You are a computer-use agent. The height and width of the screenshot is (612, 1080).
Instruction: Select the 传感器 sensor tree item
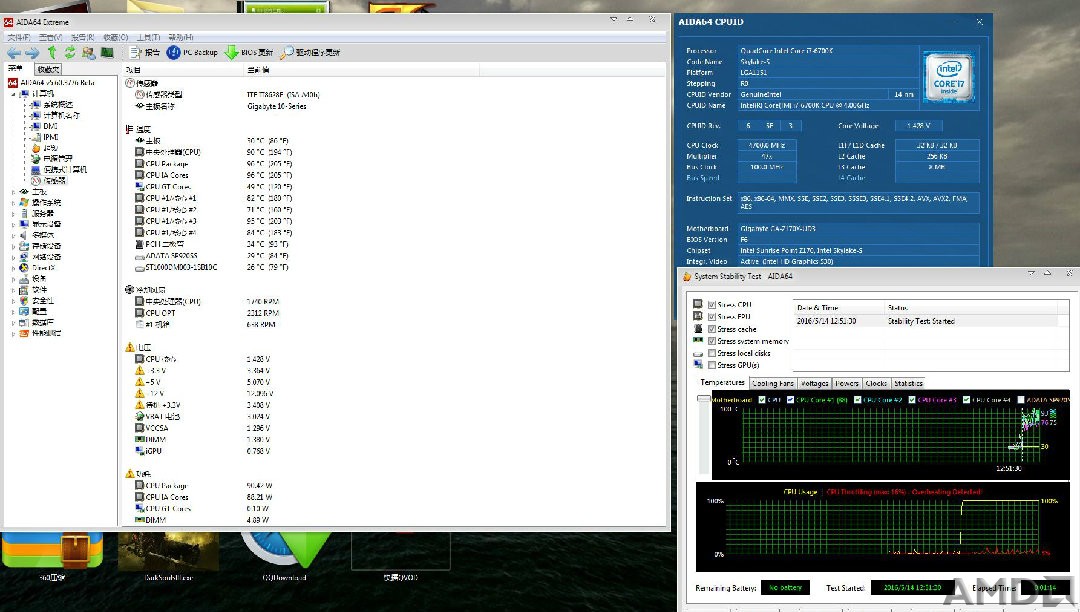(49, 181)
